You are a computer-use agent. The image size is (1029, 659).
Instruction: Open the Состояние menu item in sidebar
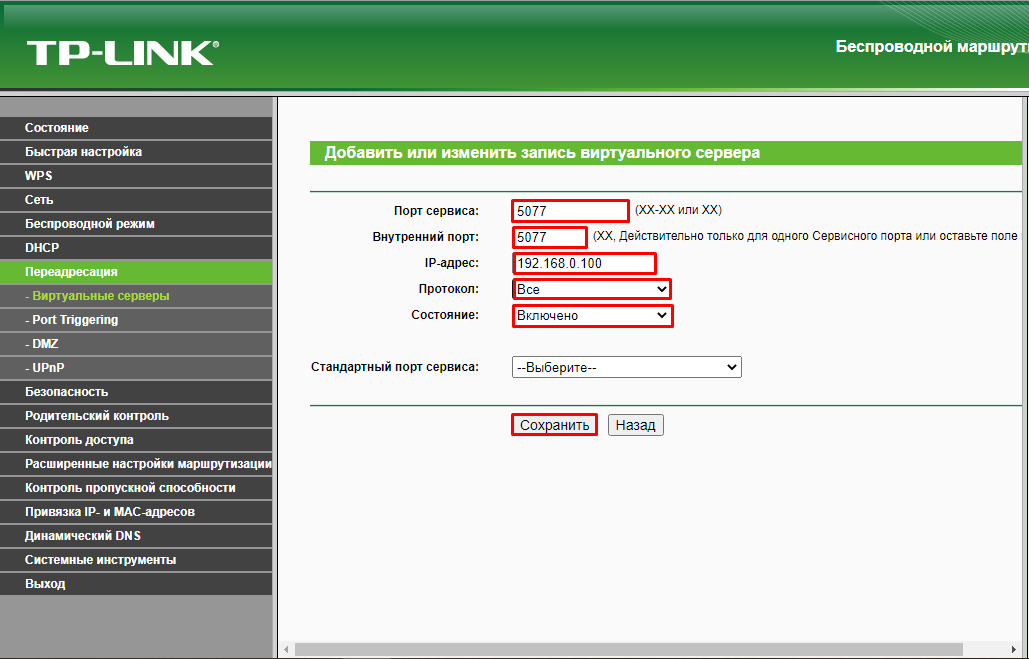57,128
